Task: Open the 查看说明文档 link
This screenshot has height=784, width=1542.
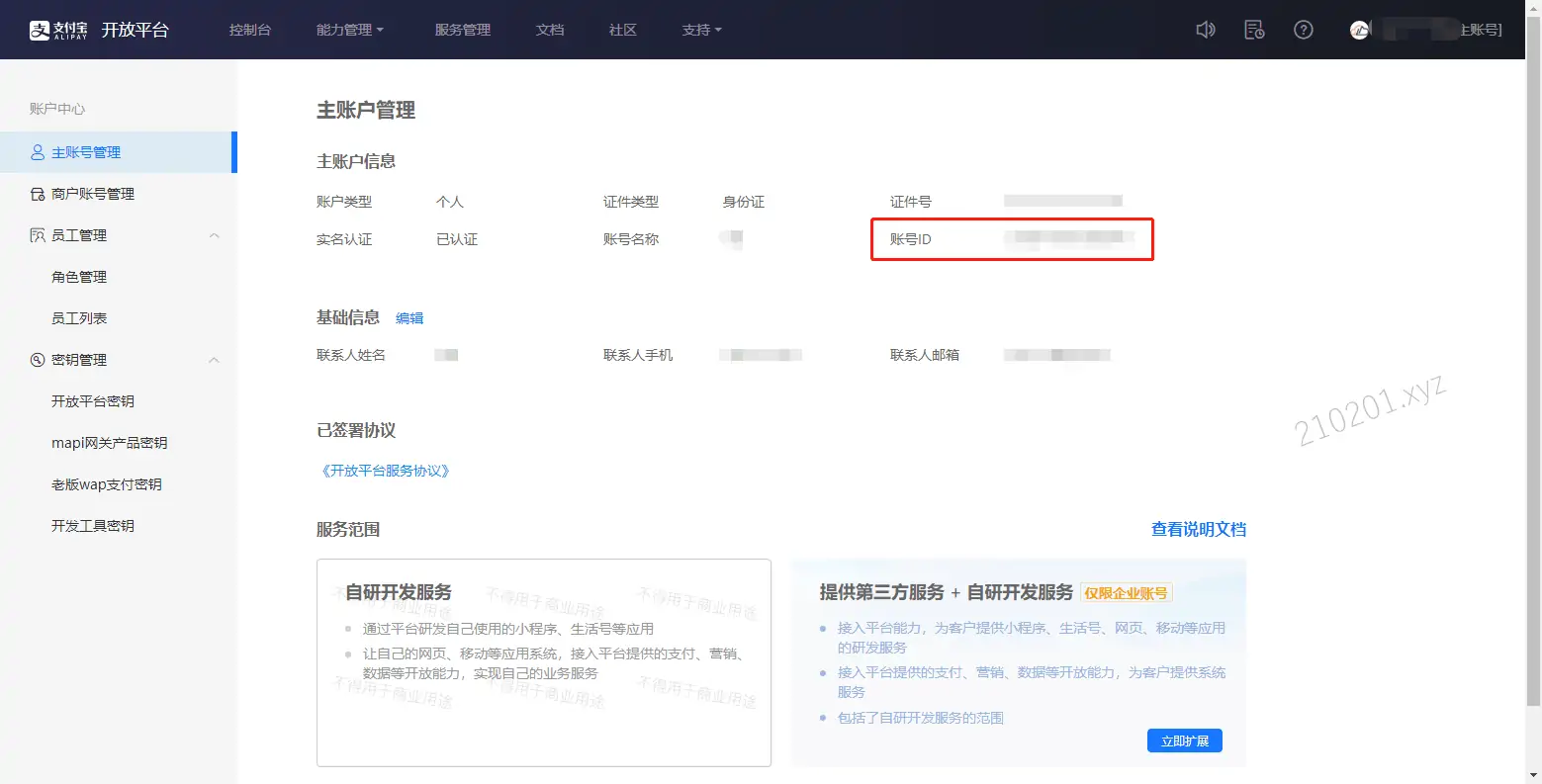Action: pos(1199,530)
